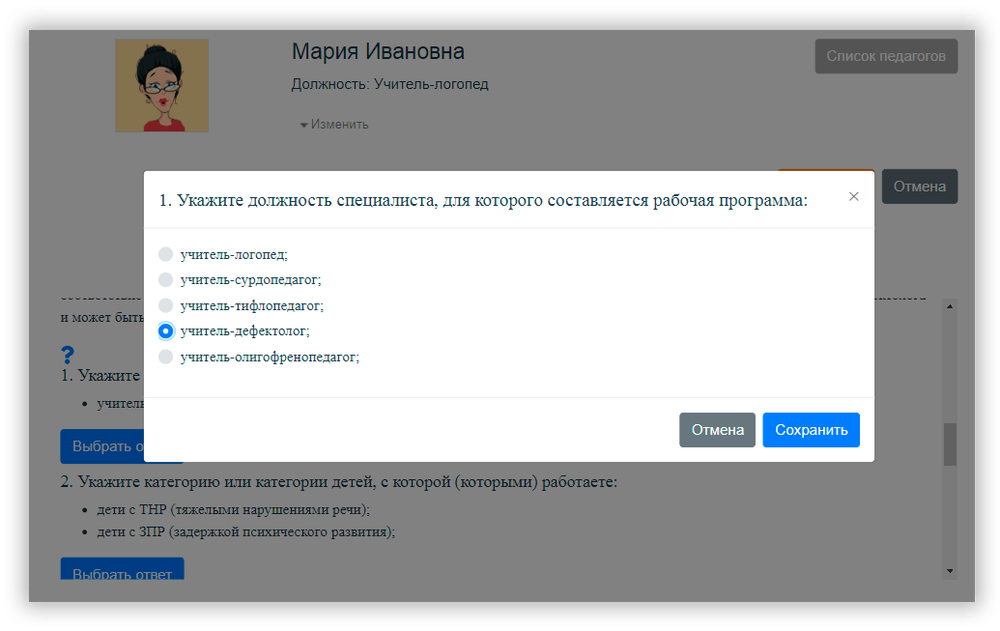The width and height of the screenshot is (1000, 631).
Task: Close the dialog with the X icon
Action: pos(853,197)
